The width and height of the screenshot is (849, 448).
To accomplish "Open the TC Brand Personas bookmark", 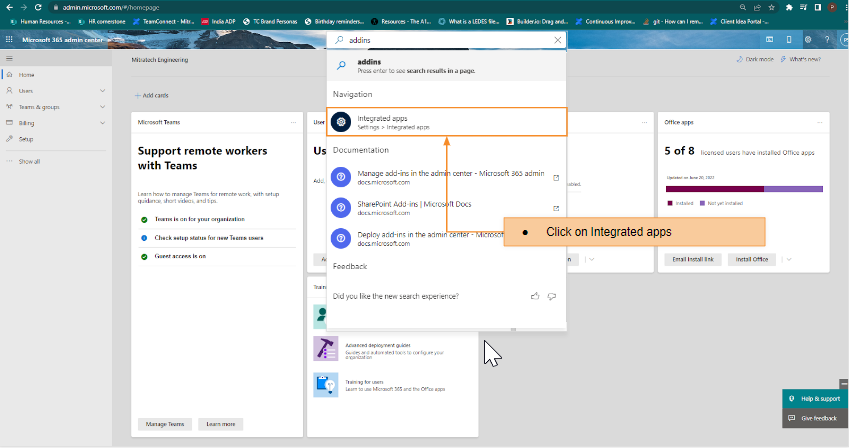I will (270, 22).
